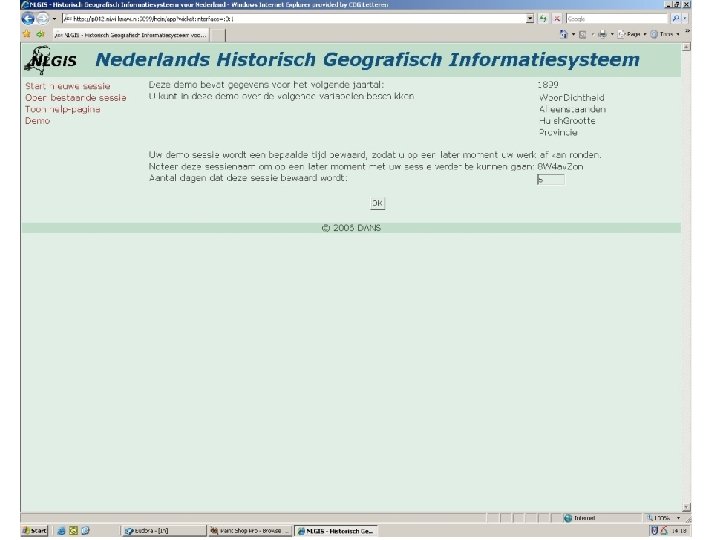Open the Favorites Center star icon
The width and height of the screenshot is (720, 540).
(x=27, y=34)
